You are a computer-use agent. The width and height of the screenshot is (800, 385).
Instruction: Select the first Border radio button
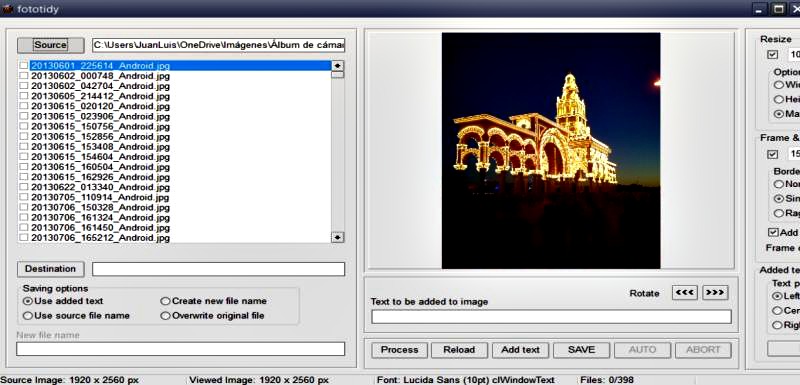[x=779, y=184]
